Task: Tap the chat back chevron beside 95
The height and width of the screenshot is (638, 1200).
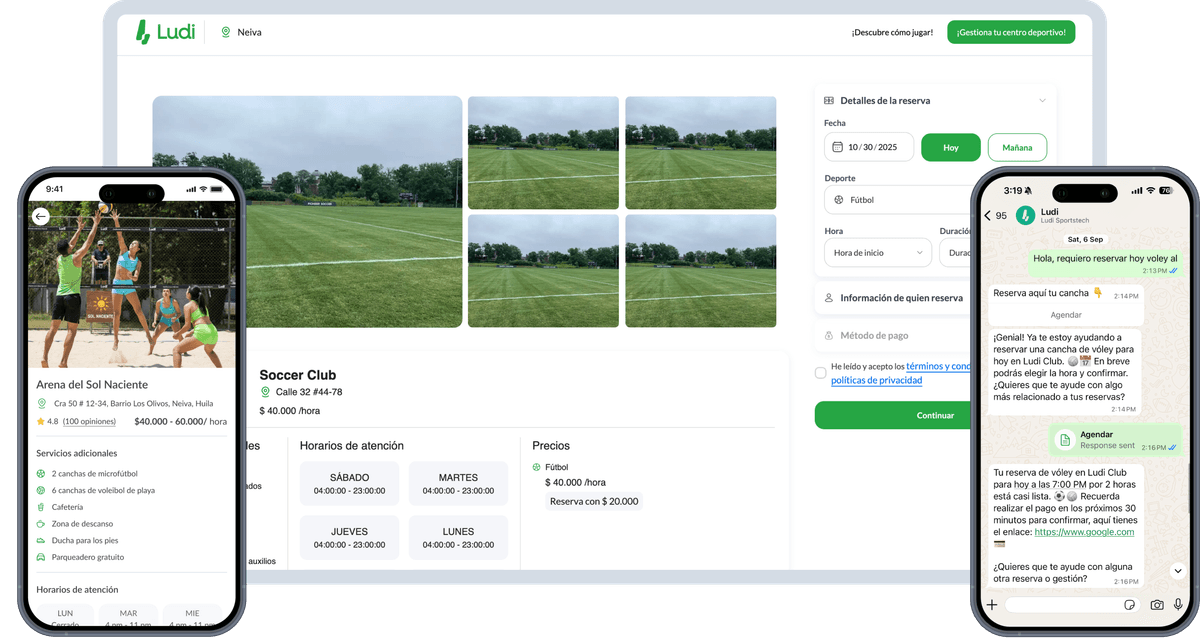Action: pyautogui.click(x=987, y=215)
